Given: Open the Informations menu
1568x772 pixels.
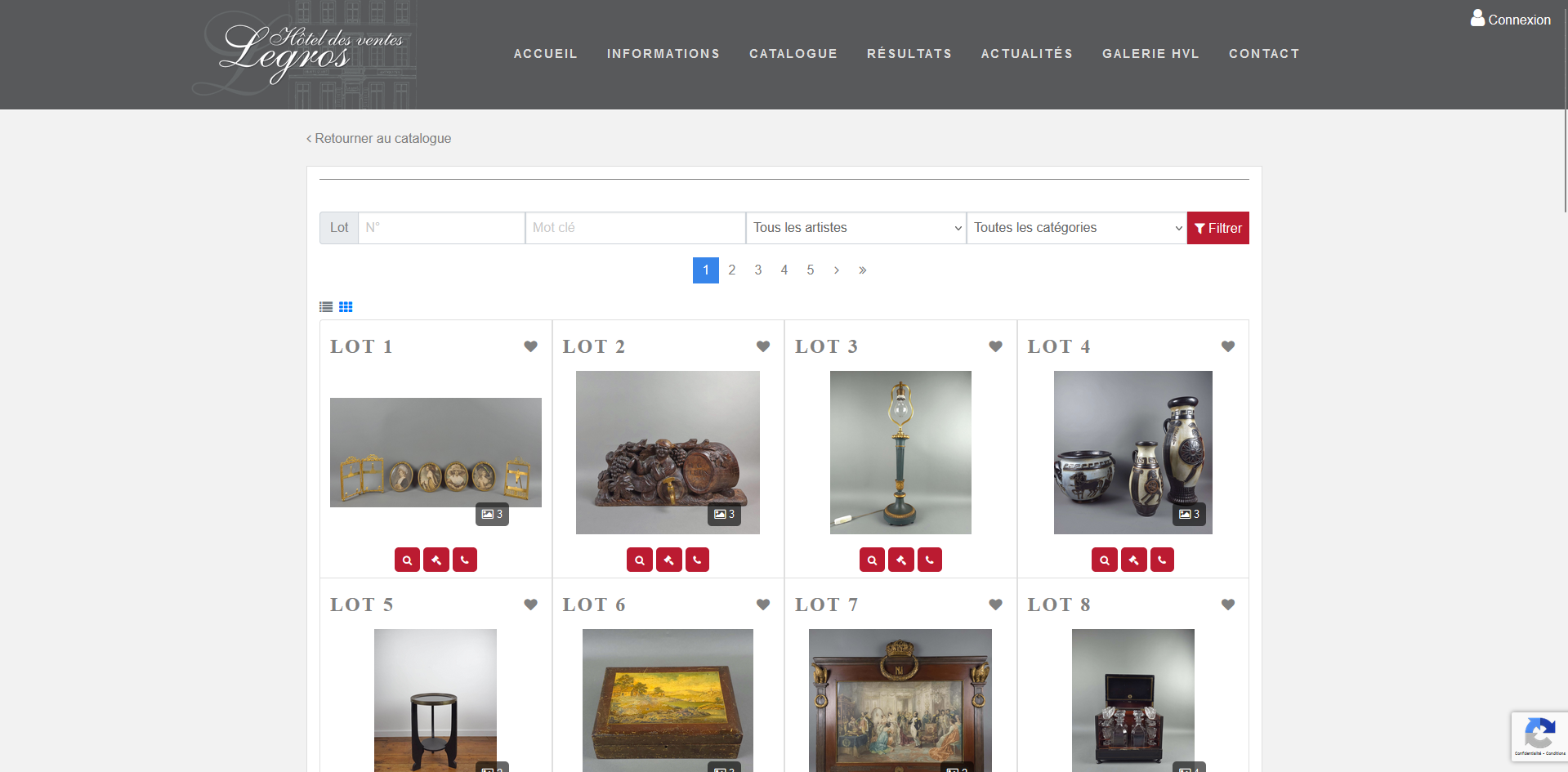Looking at the screenshot, I should tap(663, 54).
